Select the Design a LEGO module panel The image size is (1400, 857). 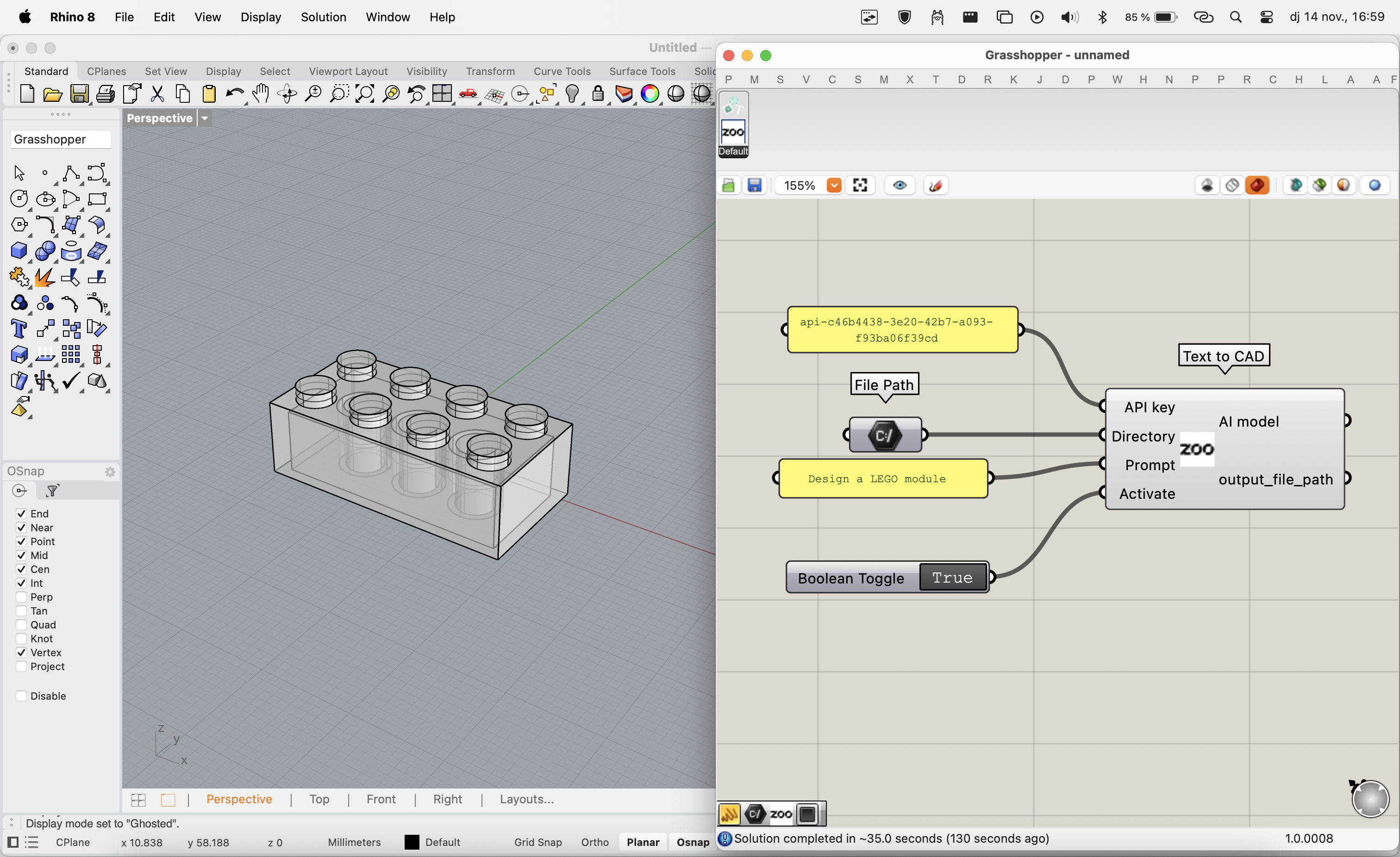point(883,479)
